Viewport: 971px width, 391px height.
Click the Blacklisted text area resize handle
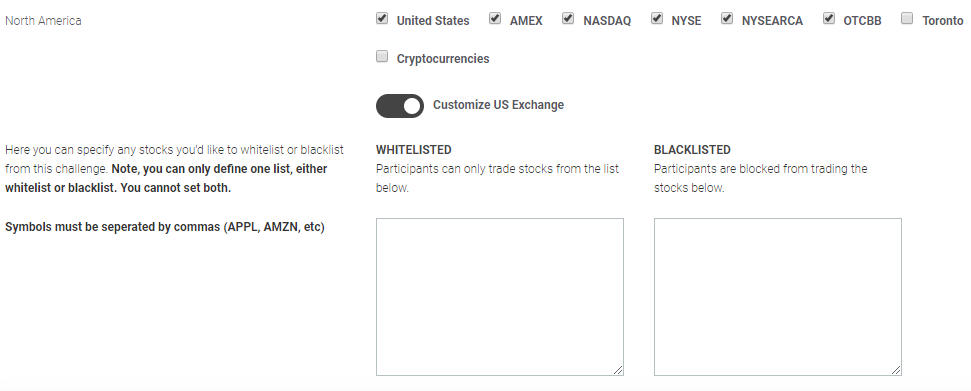pos(896,370)
